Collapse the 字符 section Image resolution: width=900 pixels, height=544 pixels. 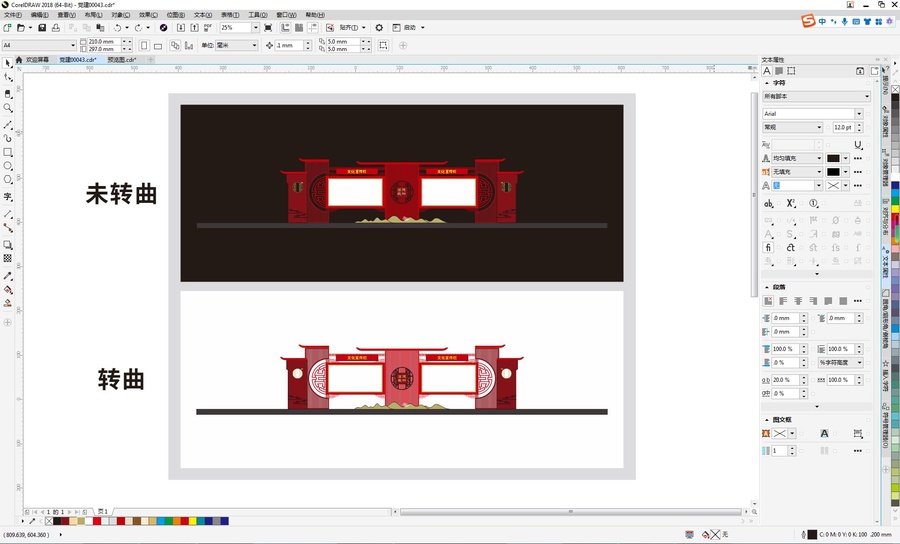(x=767, y=83)
